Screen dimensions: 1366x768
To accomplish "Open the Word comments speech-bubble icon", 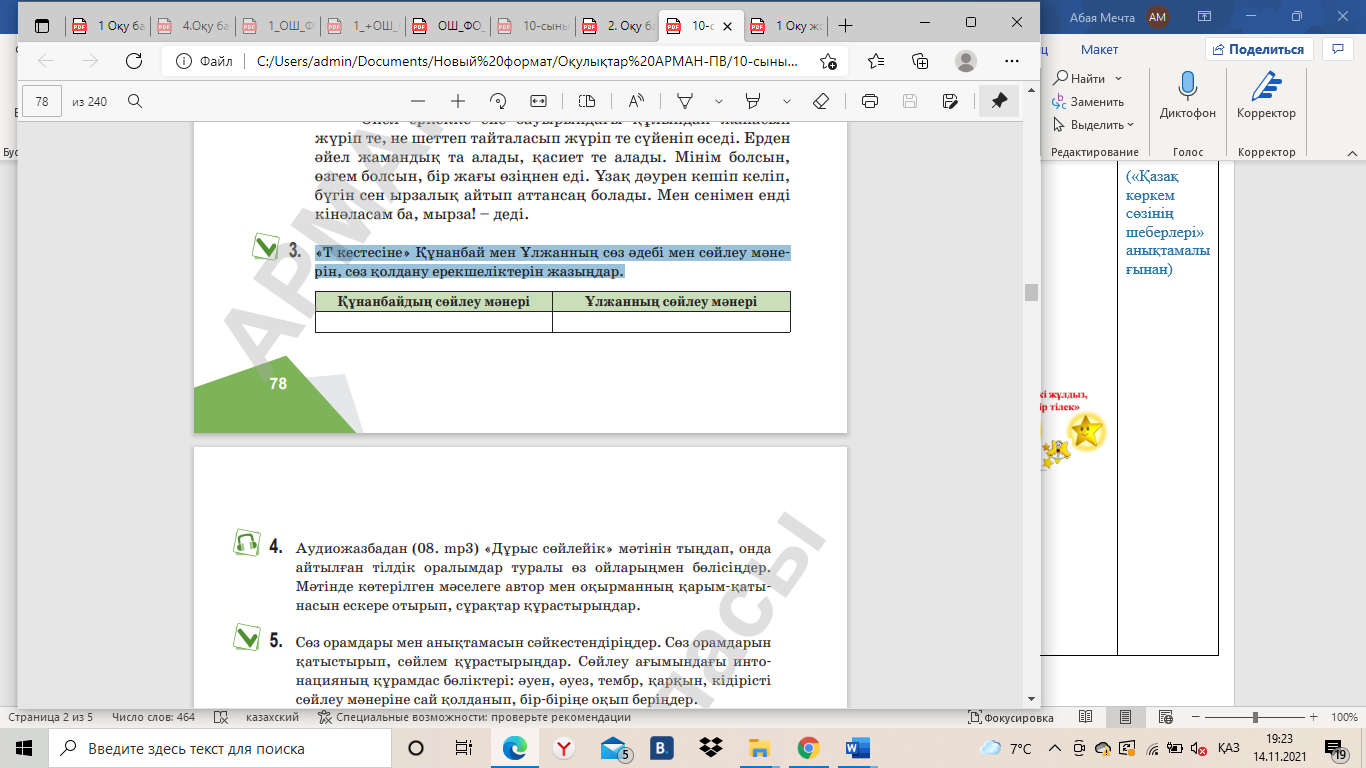I will pos(1337,49).
